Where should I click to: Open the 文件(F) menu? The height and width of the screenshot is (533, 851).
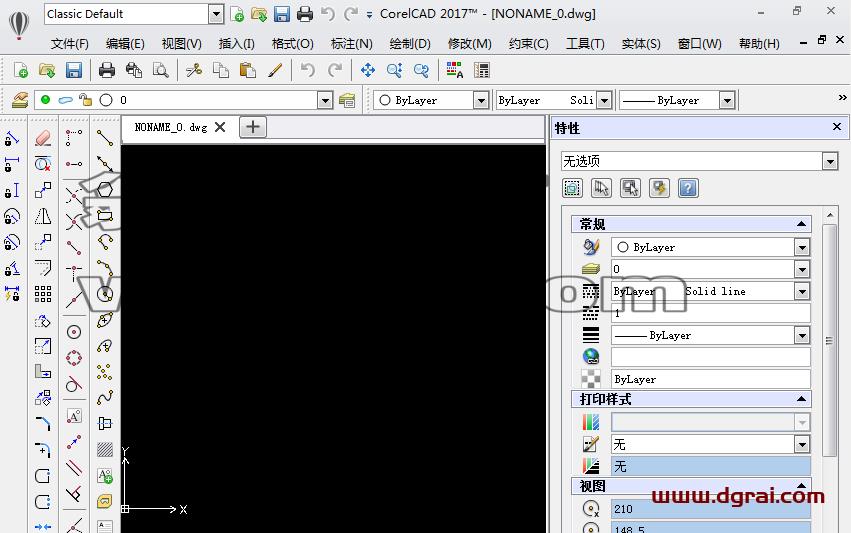70,43
